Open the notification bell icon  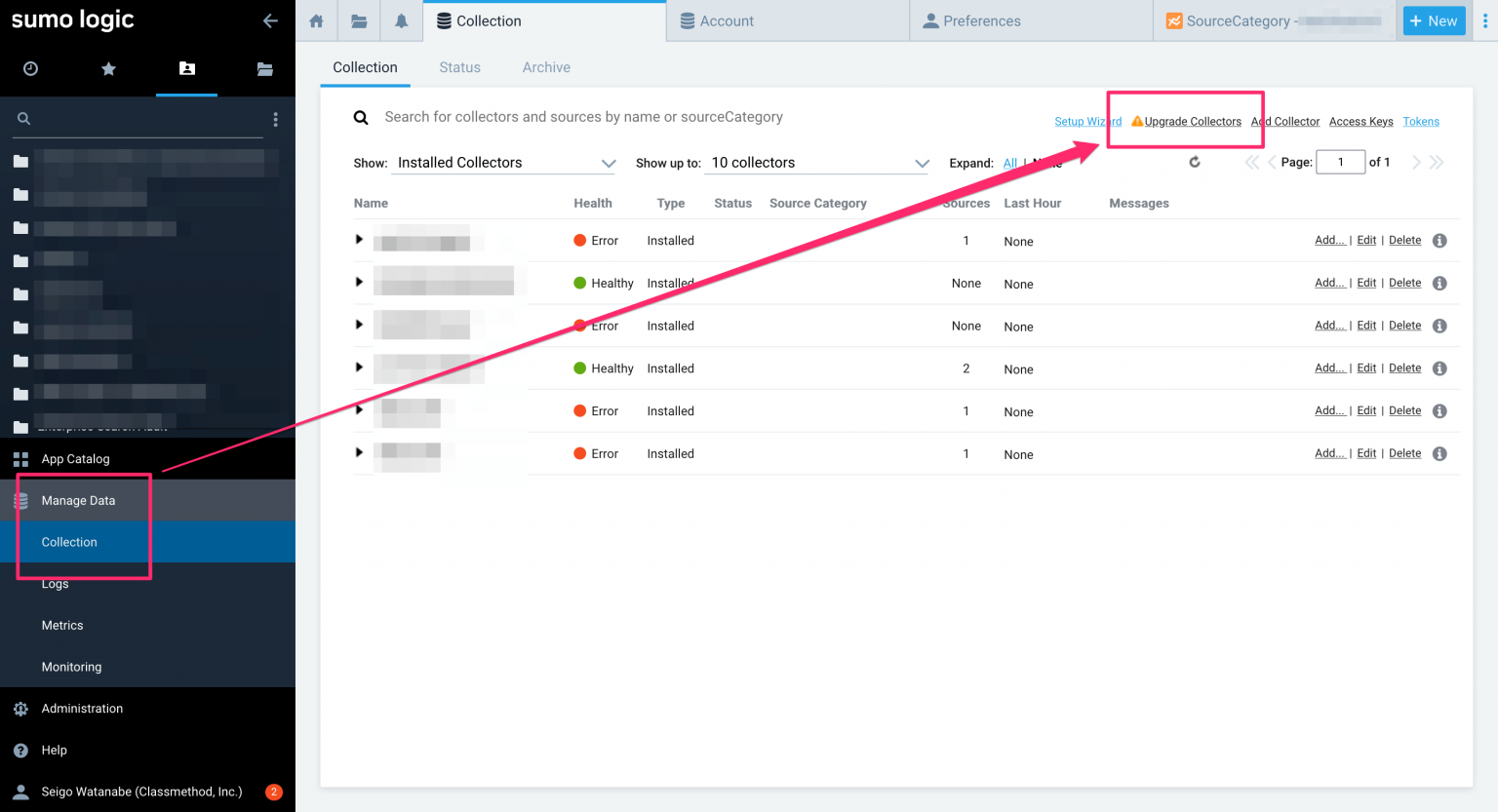pos(401,20)
